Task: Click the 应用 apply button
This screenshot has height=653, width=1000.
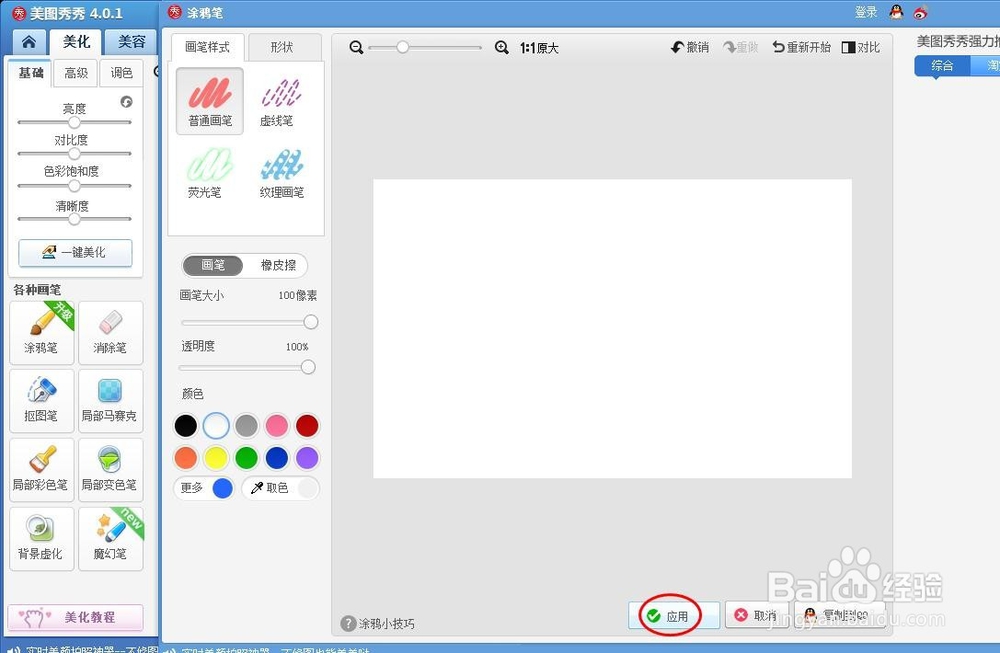Action: coord(673,616)
